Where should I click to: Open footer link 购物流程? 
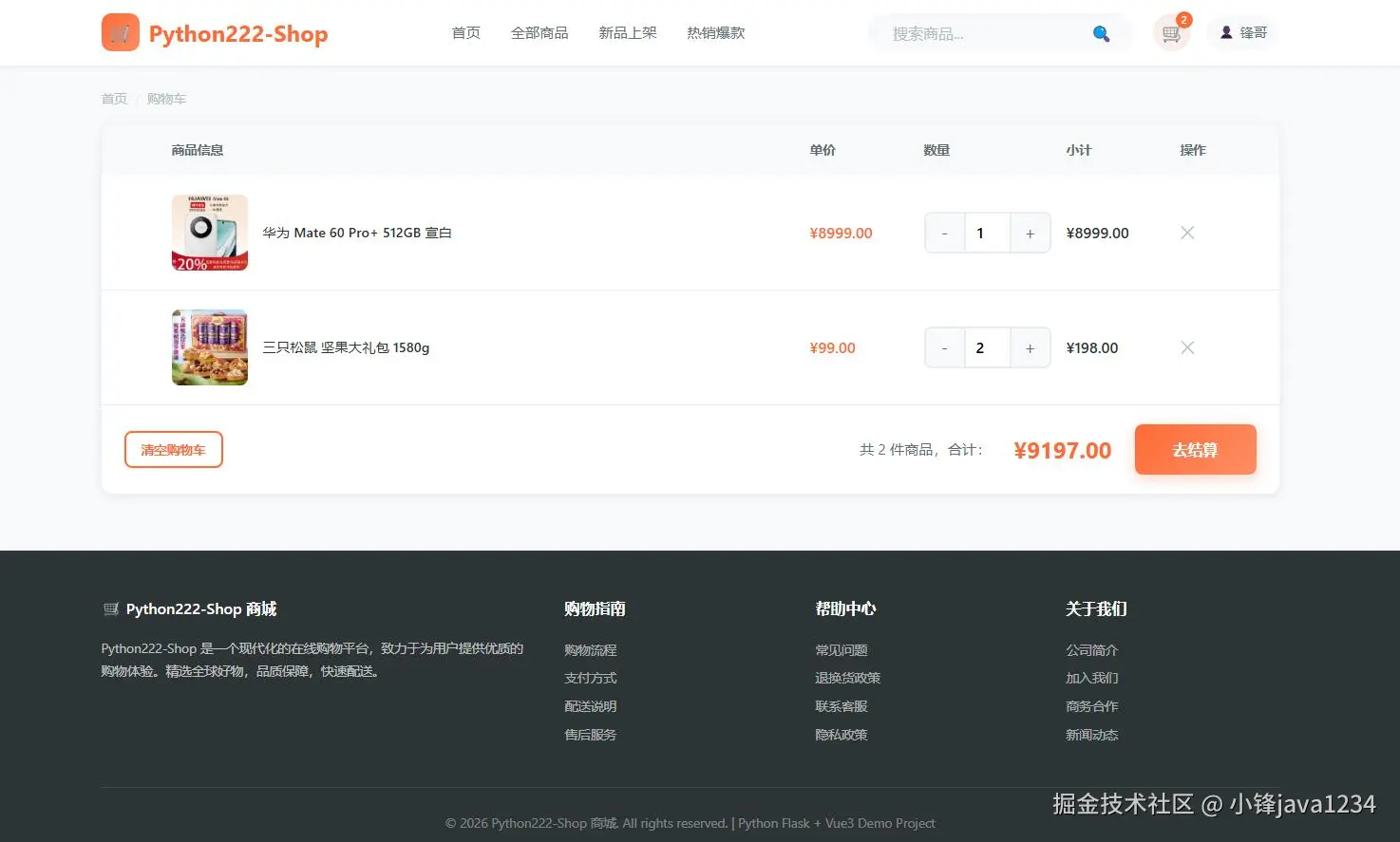click(x=591, y=650)
